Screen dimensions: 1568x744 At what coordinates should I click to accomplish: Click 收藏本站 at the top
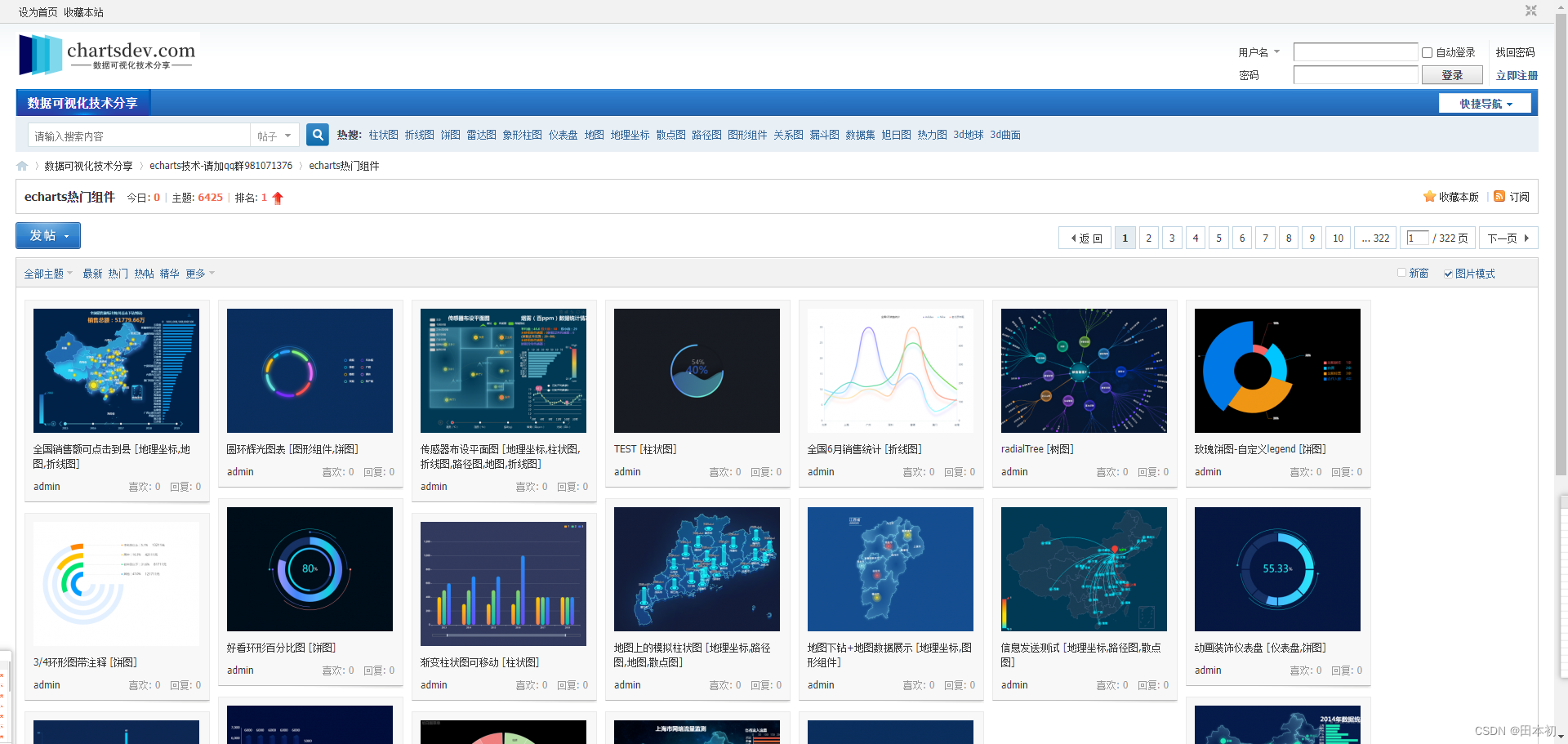tap(83, 12)
